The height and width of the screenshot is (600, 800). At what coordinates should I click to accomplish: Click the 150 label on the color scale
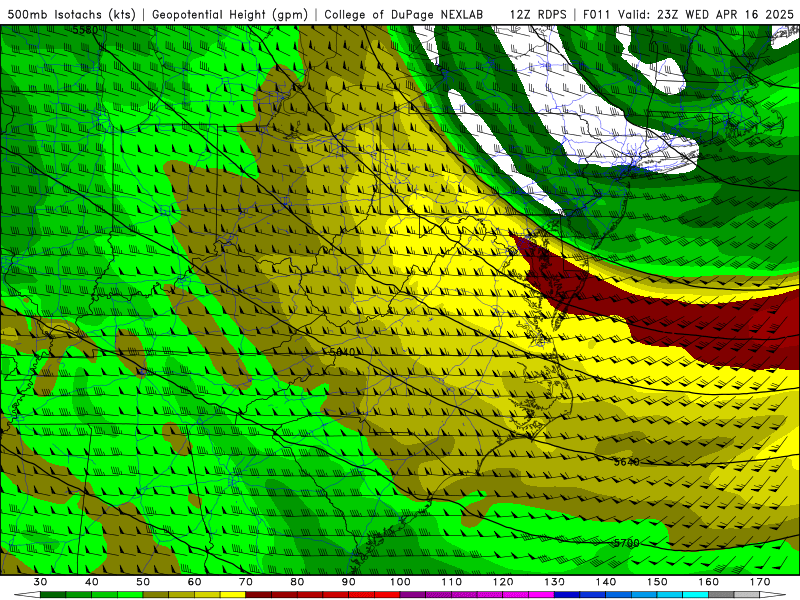(657, 582)
